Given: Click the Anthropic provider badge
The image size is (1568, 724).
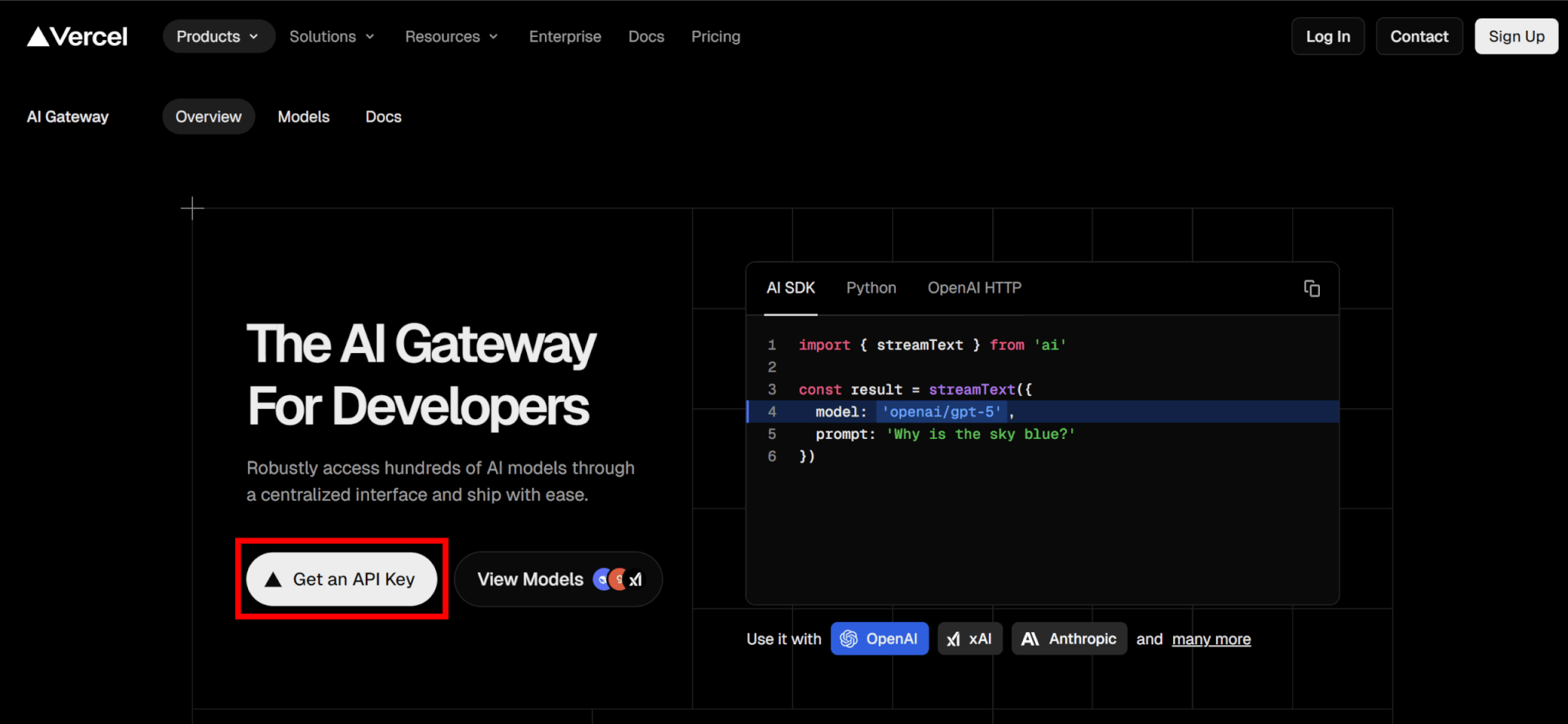Looking at the screenshot, I should pyautogui.click(x=1069, y=639).
